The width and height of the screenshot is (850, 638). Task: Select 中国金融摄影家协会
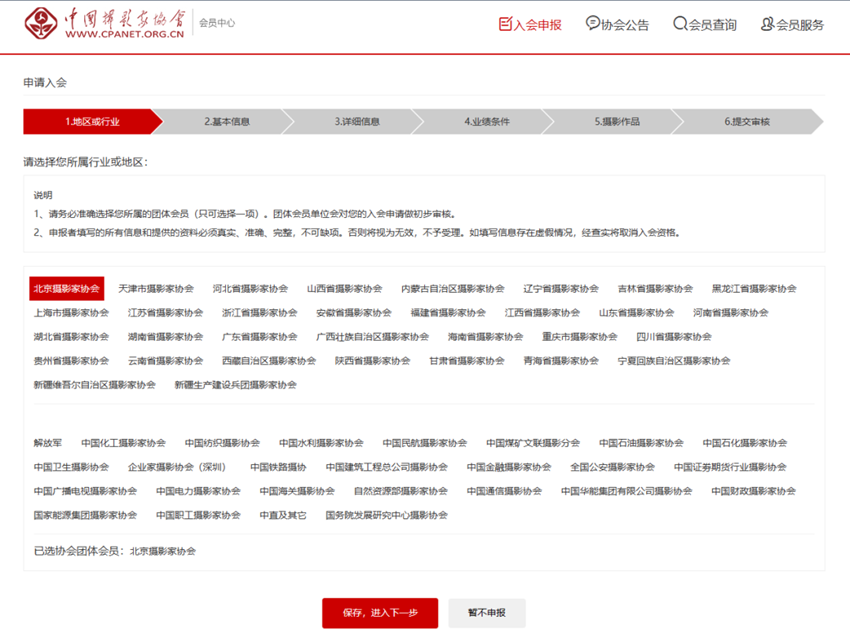point(509,467)
